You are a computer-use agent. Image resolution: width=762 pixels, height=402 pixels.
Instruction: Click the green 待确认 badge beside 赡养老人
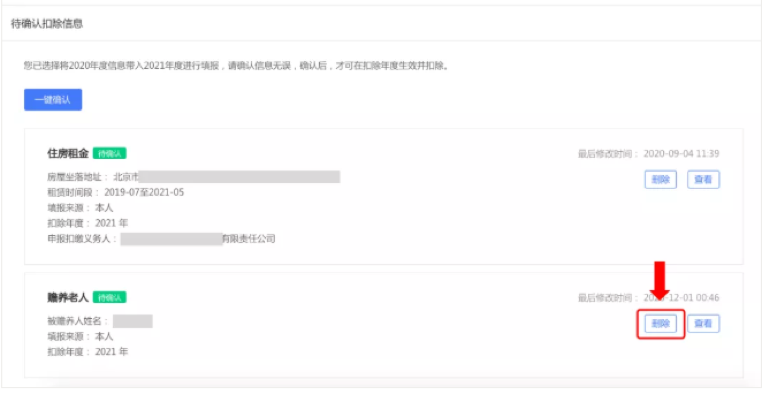pos(110,297)
